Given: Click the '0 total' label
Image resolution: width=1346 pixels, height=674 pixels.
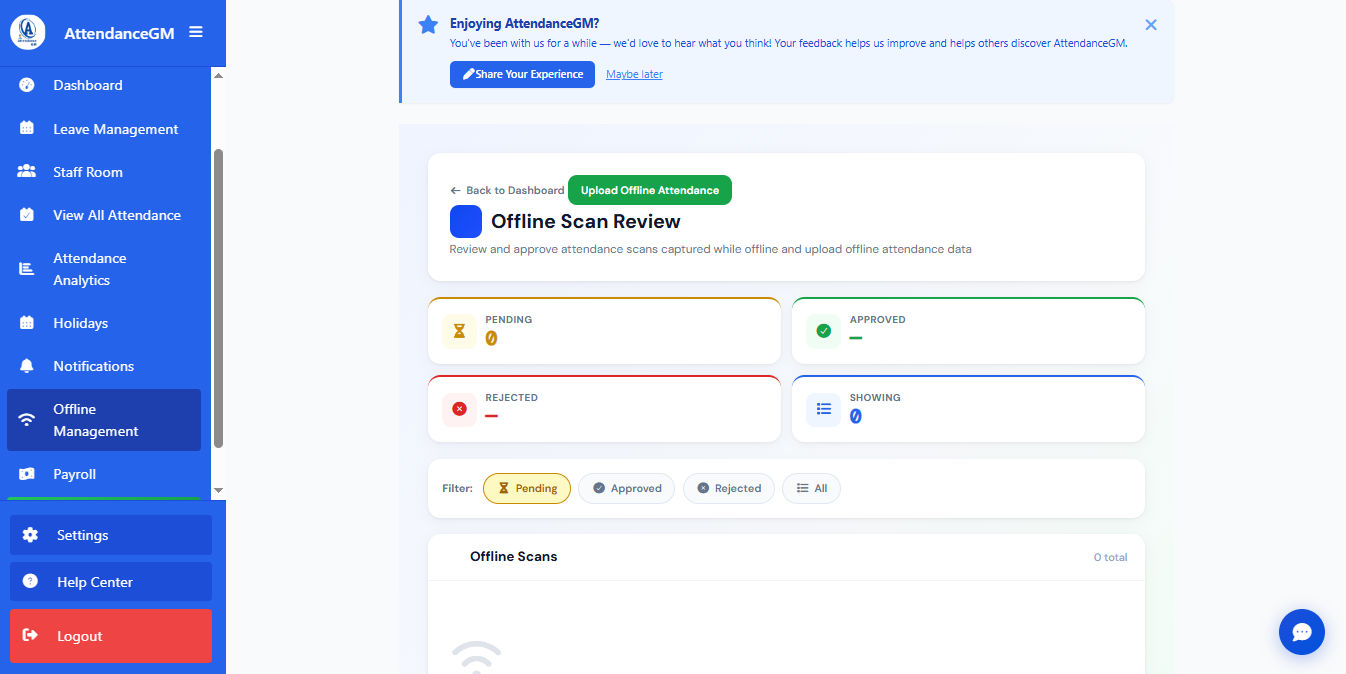Looking at the screenshot, I should [x=1110, y=557].
